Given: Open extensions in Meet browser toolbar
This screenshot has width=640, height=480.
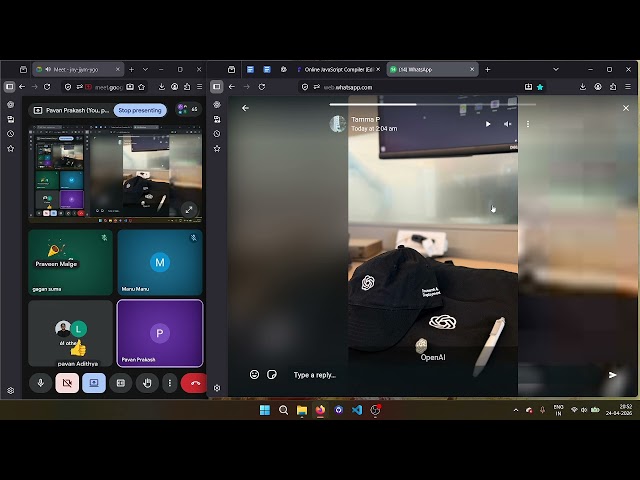Looking at the screenshot, I should (x=187, y=87).
